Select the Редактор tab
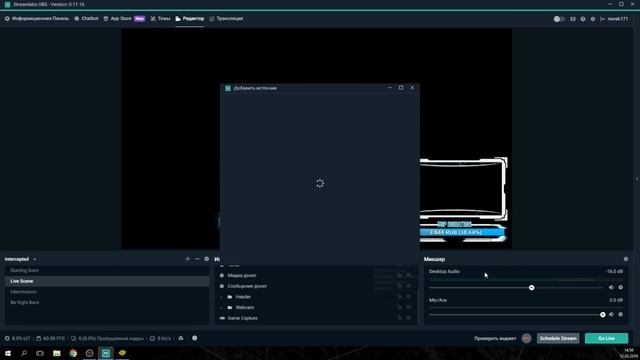The height and width of the screenshot is (360, 640). pyautogui.click(x=190, y=19)
